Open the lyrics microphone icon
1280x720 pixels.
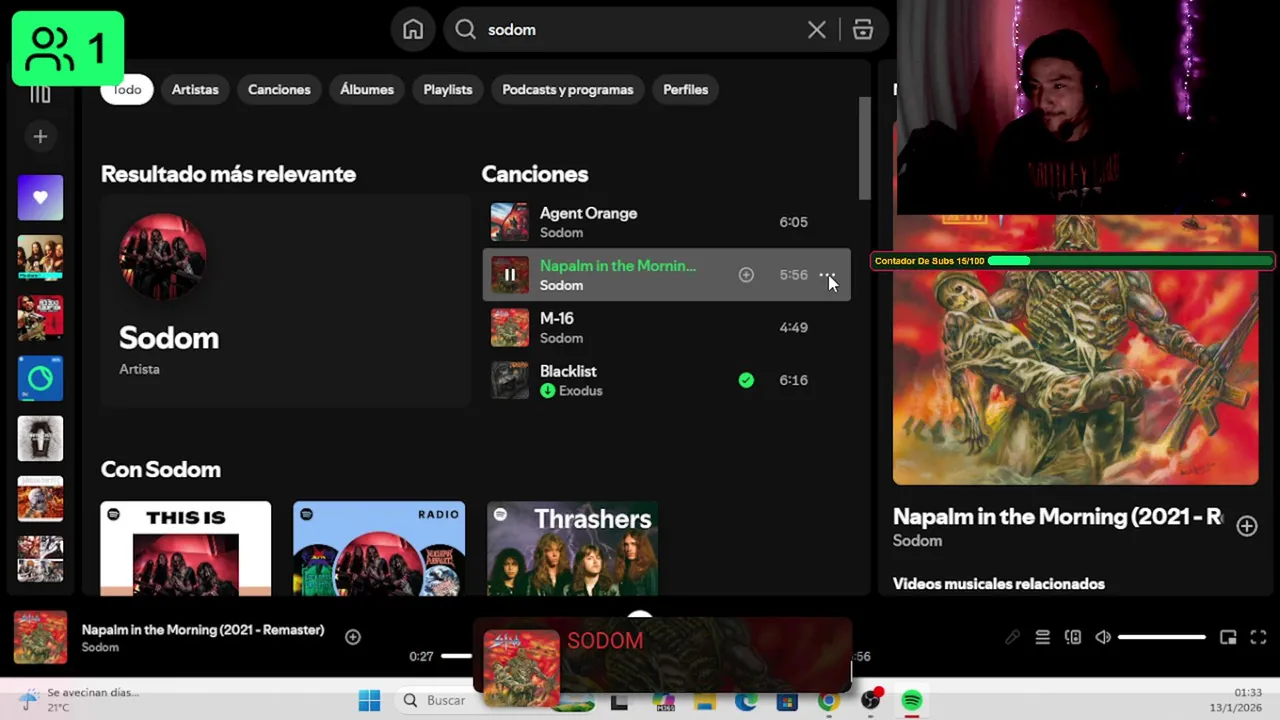click(1012, 638)
